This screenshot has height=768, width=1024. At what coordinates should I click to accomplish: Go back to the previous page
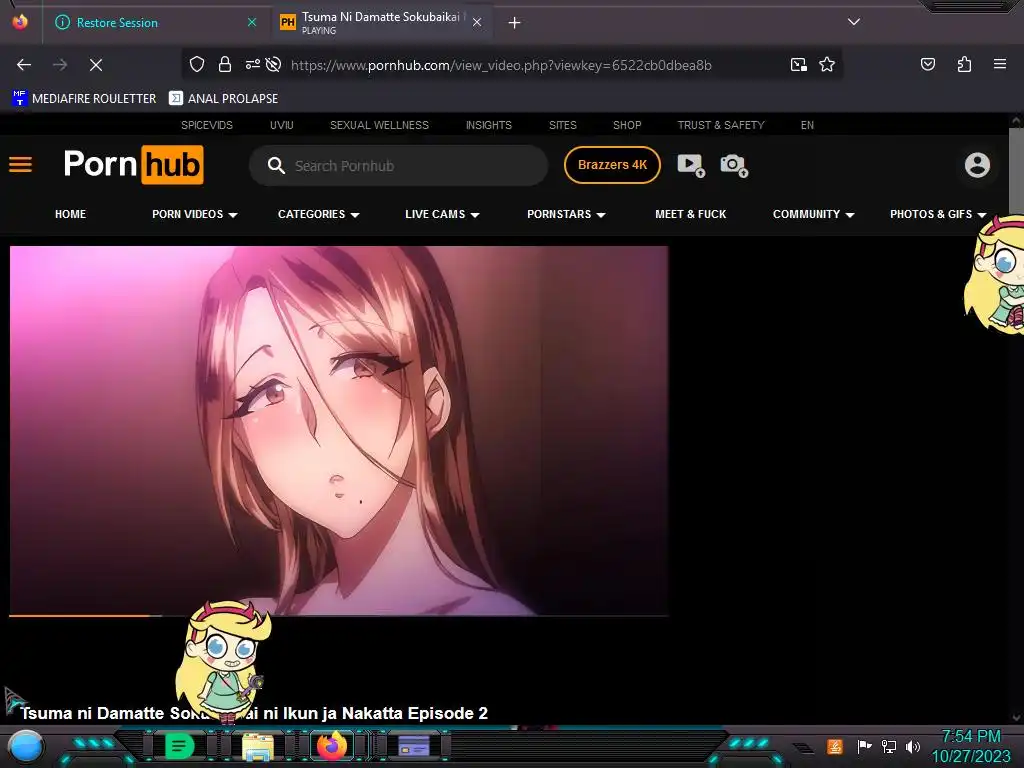pyautogui.click(x=24, y=65)
